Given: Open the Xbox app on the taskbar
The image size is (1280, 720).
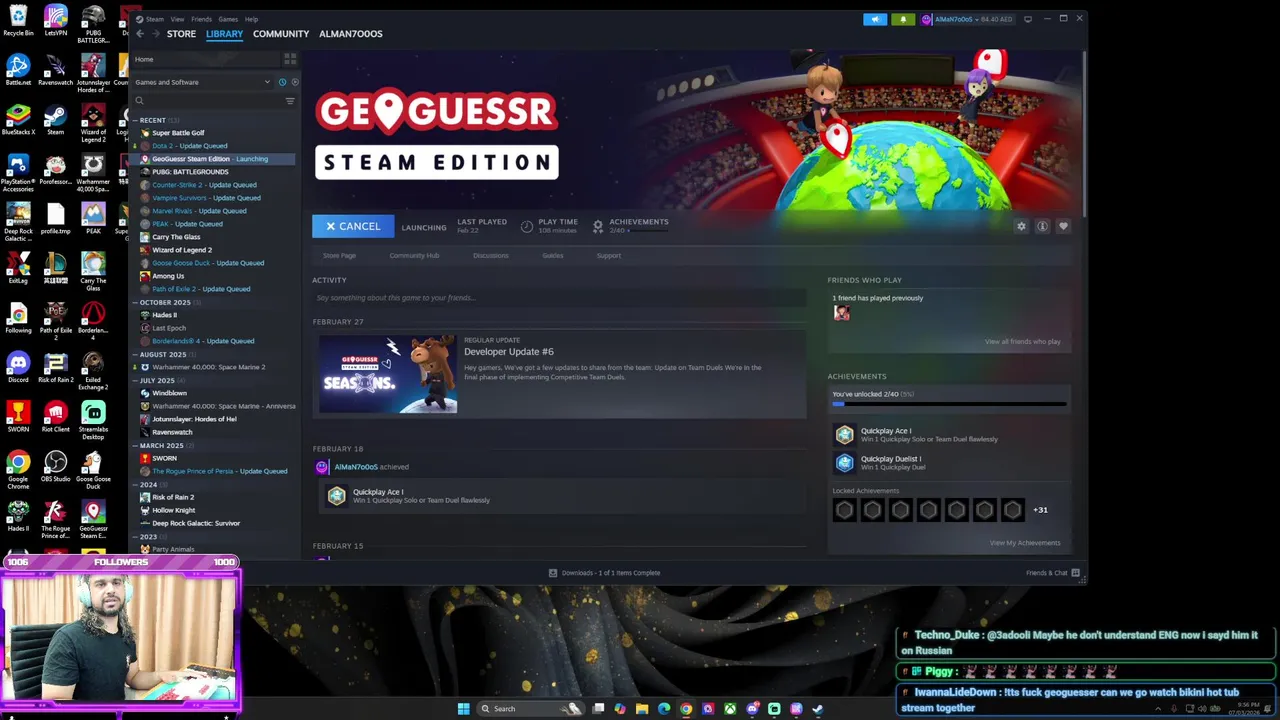Looking at the screenshot, I should (730, 709).
